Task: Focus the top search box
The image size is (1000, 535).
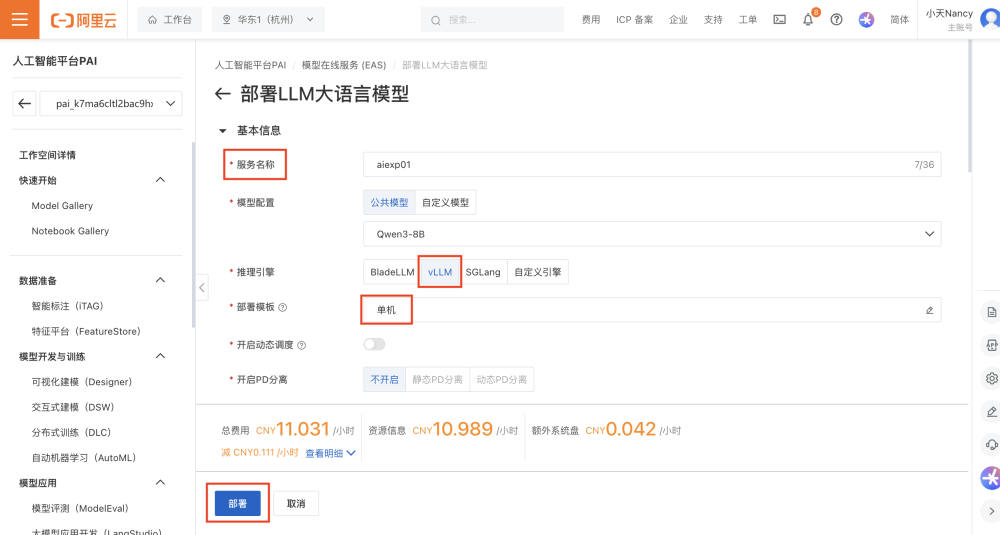Action: 492,20
